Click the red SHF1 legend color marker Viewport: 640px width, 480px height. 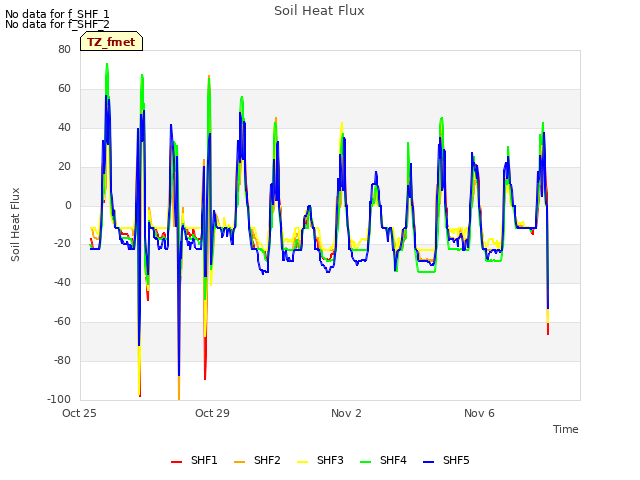pos(176,462)
